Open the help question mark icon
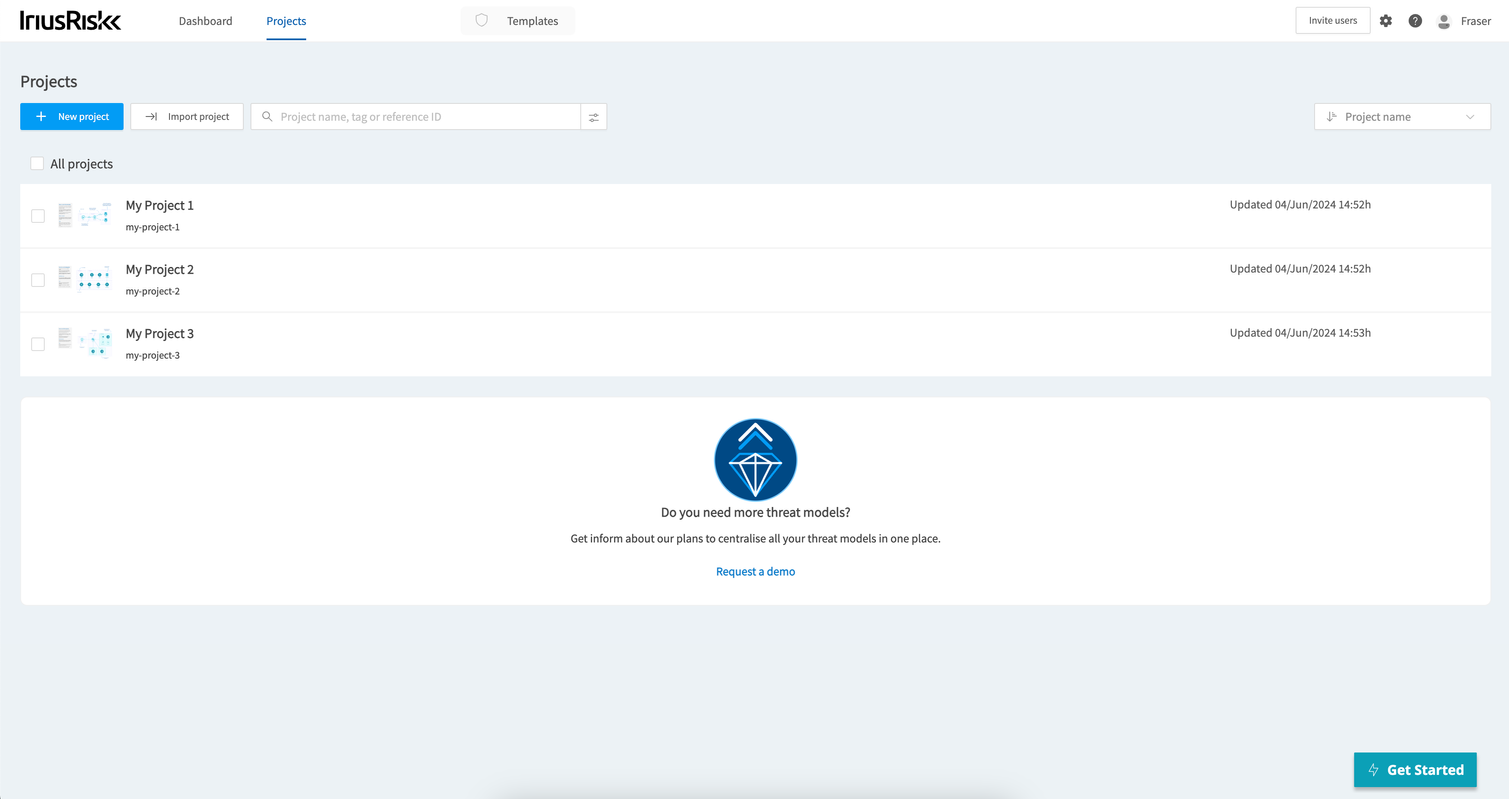Viewport: 1509px width, 799px height. [x=1415, y=21]
